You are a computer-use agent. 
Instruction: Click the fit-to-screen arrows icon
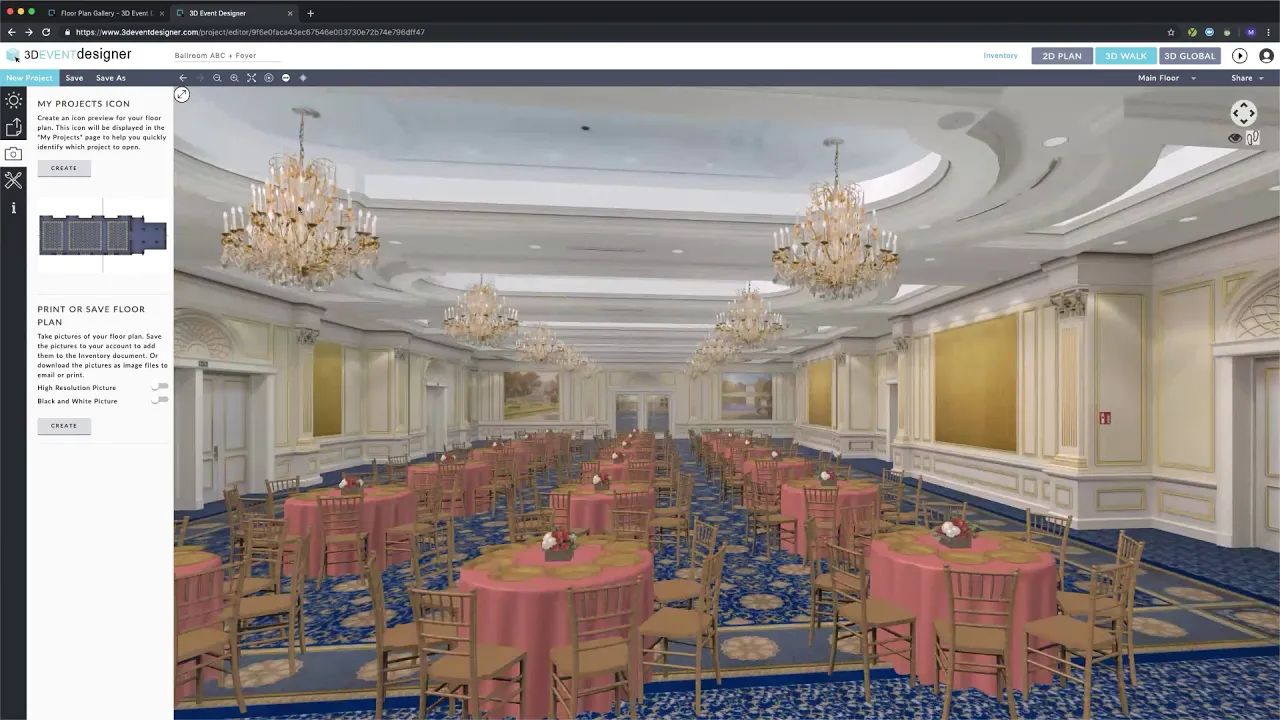point(251,78)
